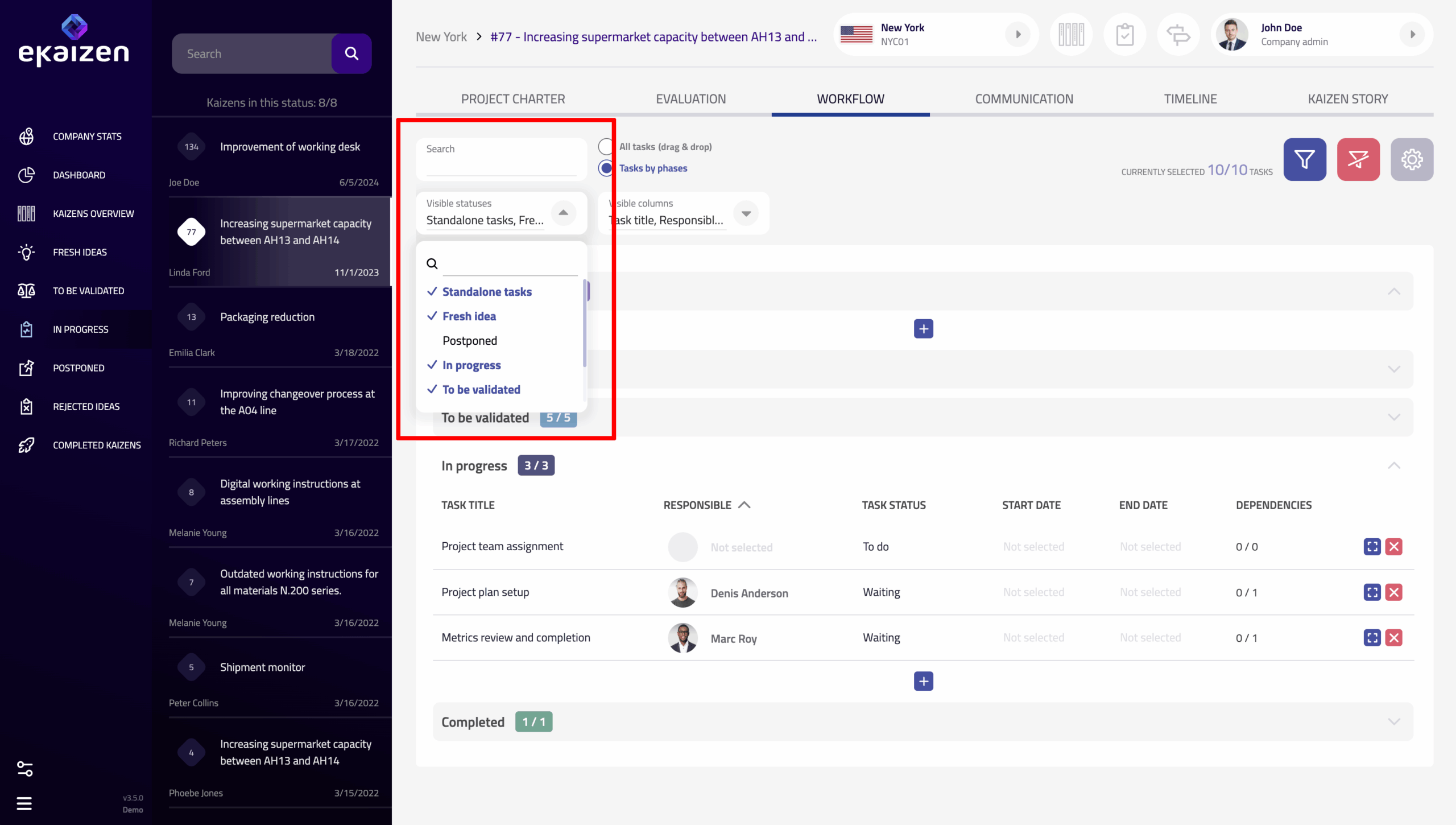Image resolution: width=1456 pixels, height=825 pixels.
Task: Open the Company Stats sidebar icon
Action: pos(26,137)
